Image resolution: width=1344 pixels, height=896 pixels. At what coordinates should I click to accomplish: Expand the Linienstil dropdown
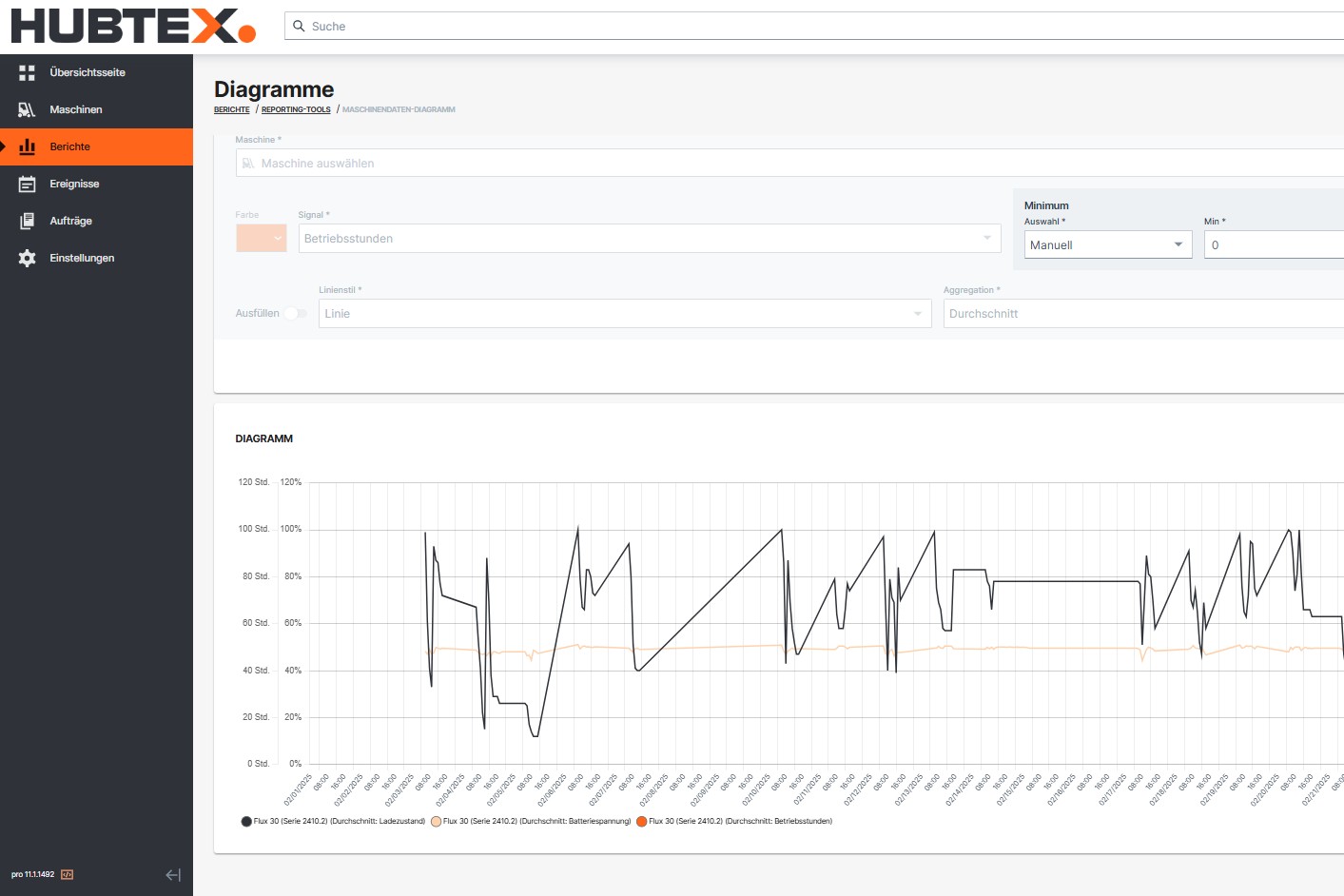pos(624,313)
